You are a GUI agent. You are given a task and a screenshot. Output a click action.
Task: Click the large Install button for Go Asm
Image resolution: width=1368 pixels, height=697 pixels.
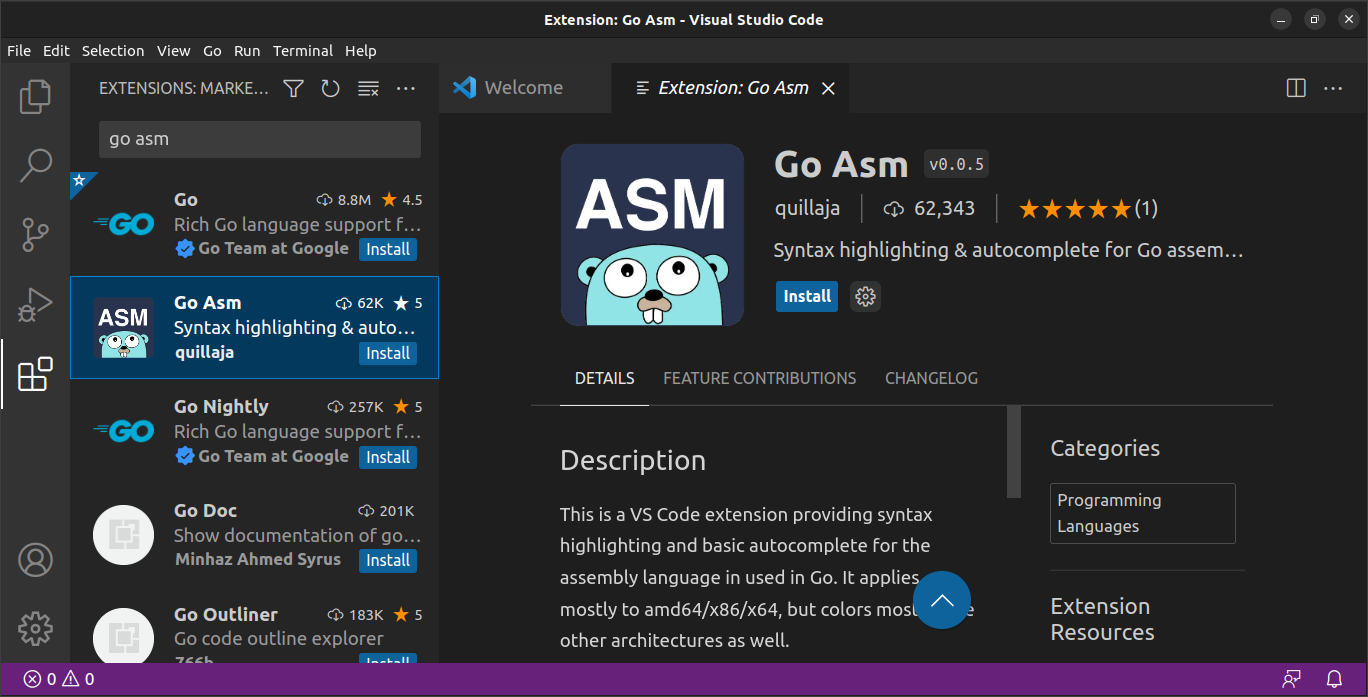807,296
